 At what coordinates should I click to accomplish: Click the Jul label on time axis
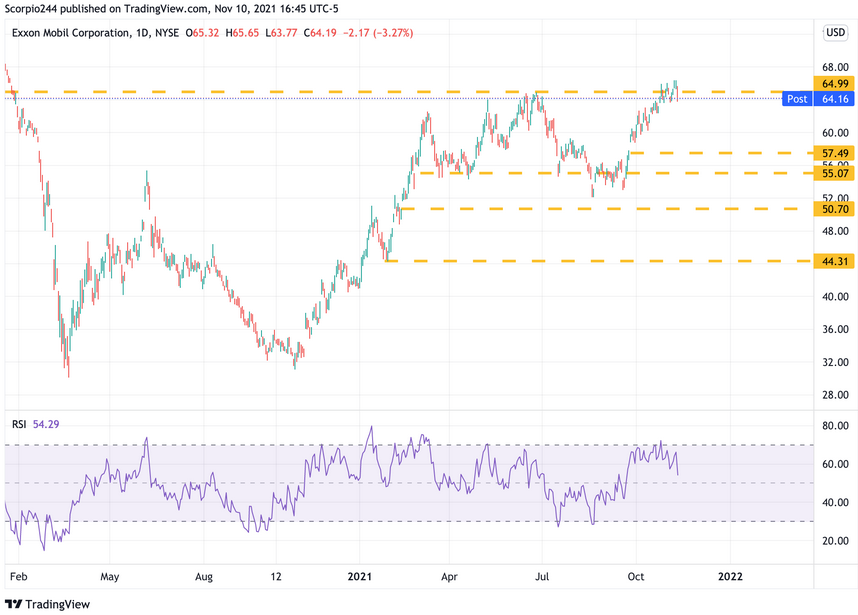tap(542, 577)
